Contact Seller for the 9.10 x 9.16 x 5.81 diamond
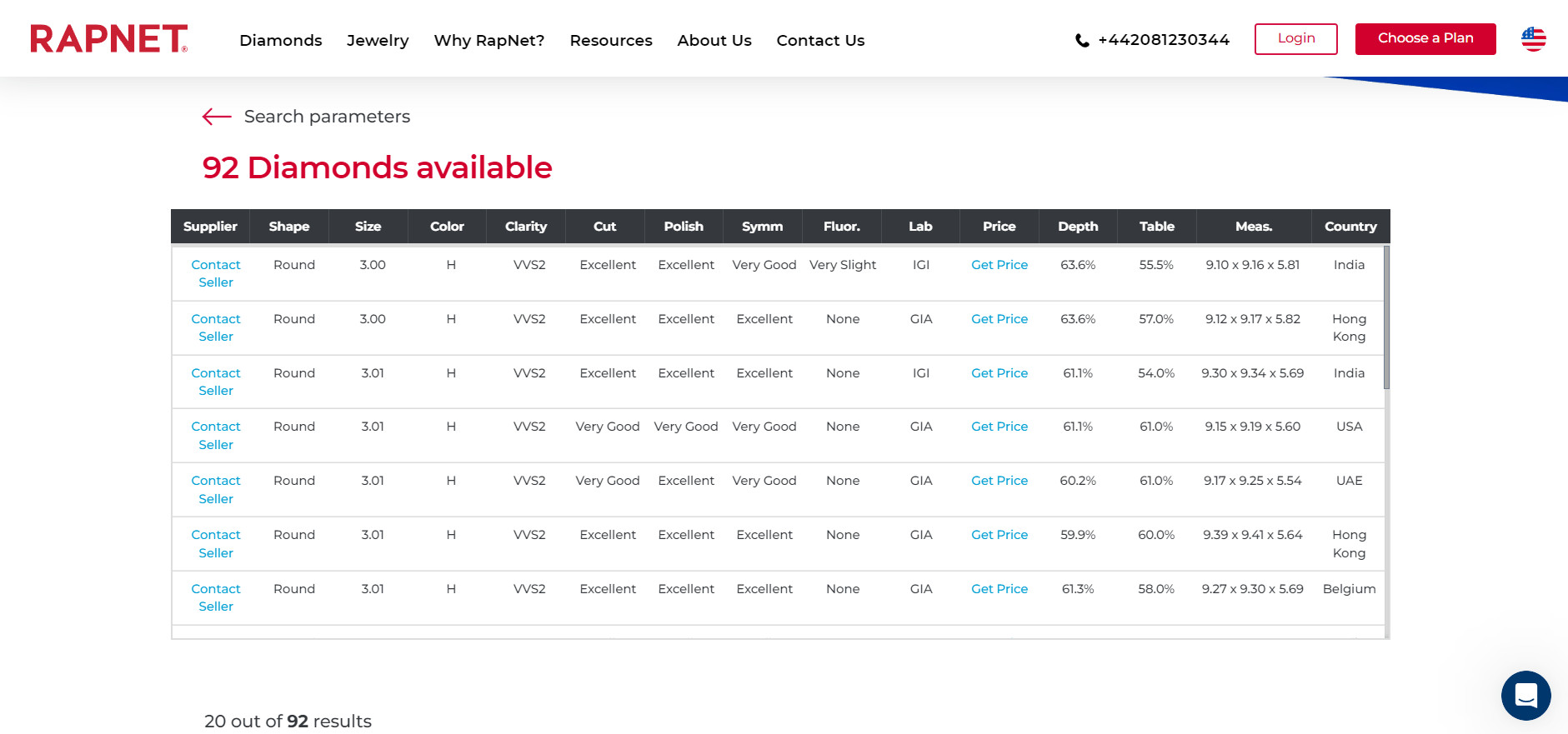 coord(216,273)
